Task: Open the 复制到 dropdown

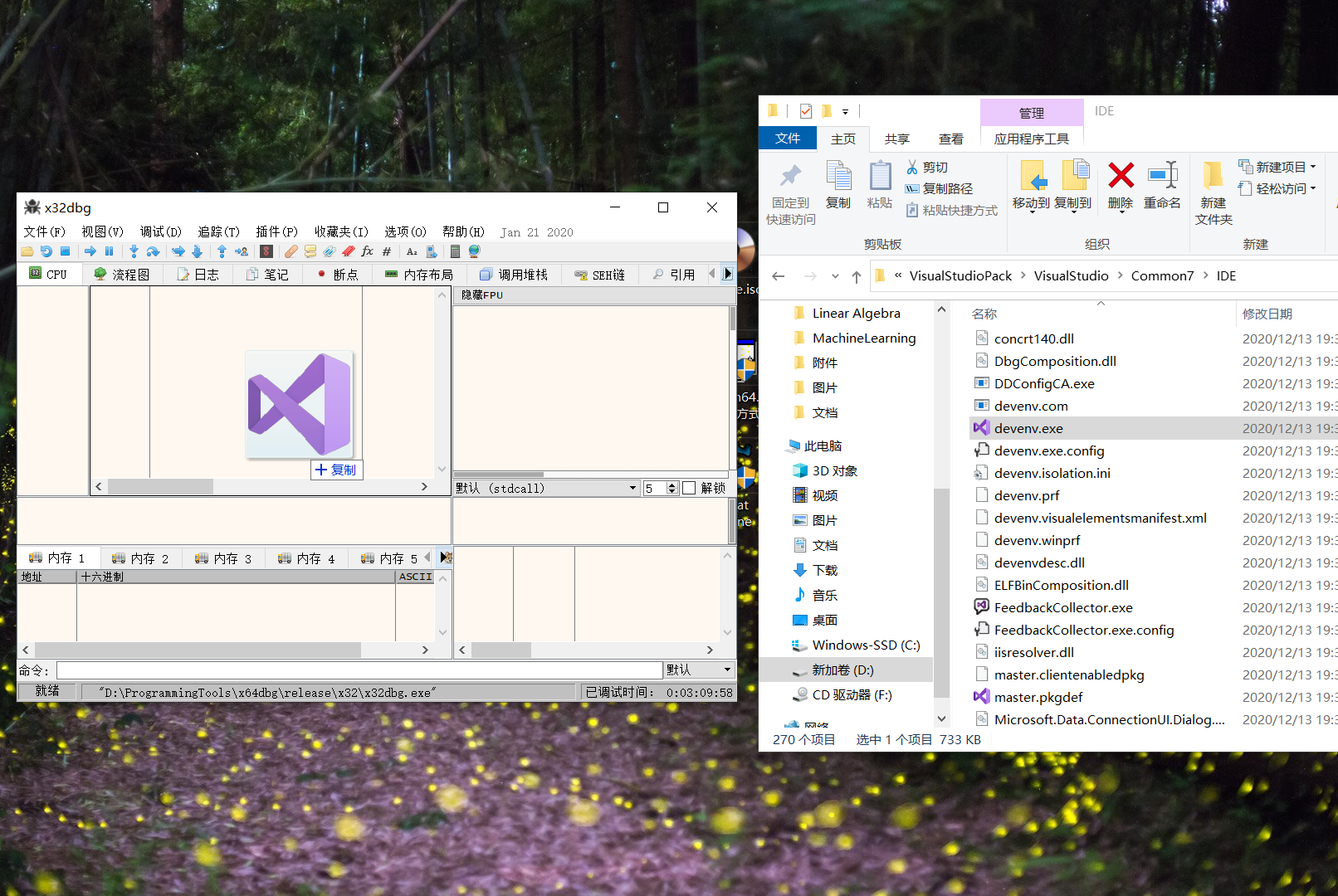Action: coord(1073,211)
